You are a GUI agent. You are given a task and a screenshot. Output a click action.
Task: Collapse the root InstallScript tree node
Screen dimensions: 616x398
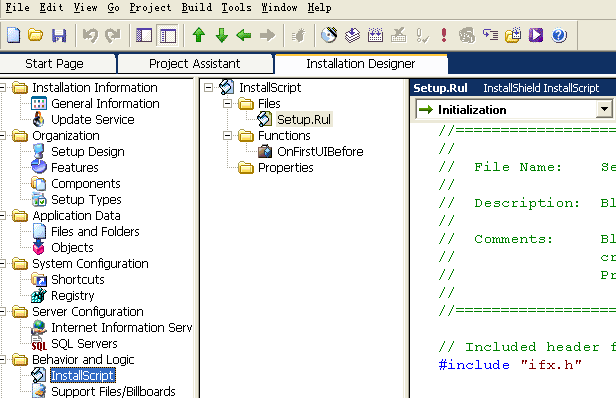coord(209,88)
